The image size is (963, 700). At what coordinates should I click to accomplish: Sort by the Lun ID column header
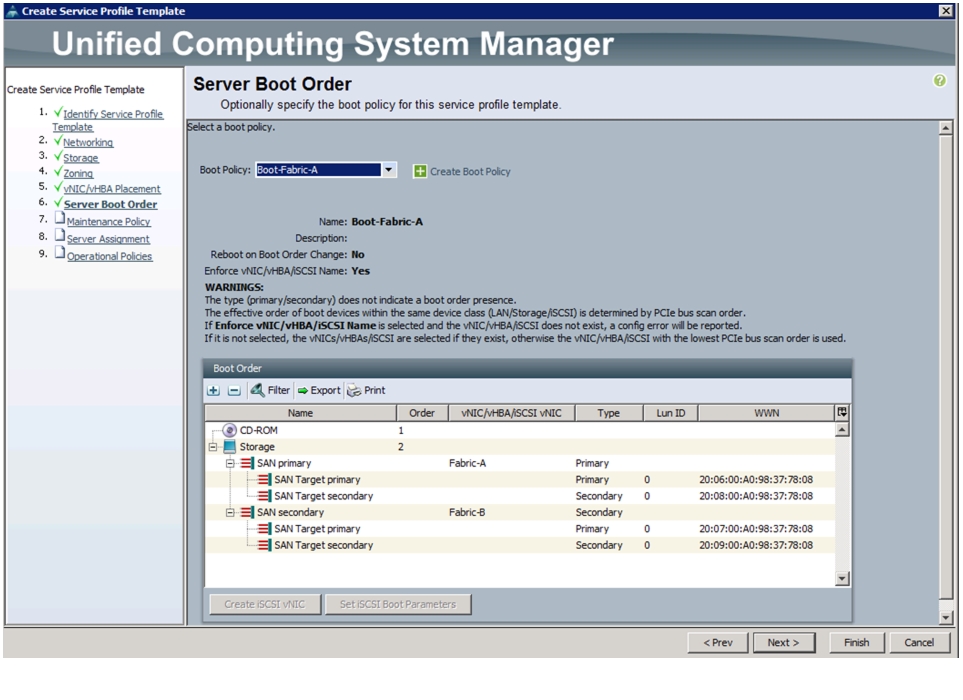point(671,413)
